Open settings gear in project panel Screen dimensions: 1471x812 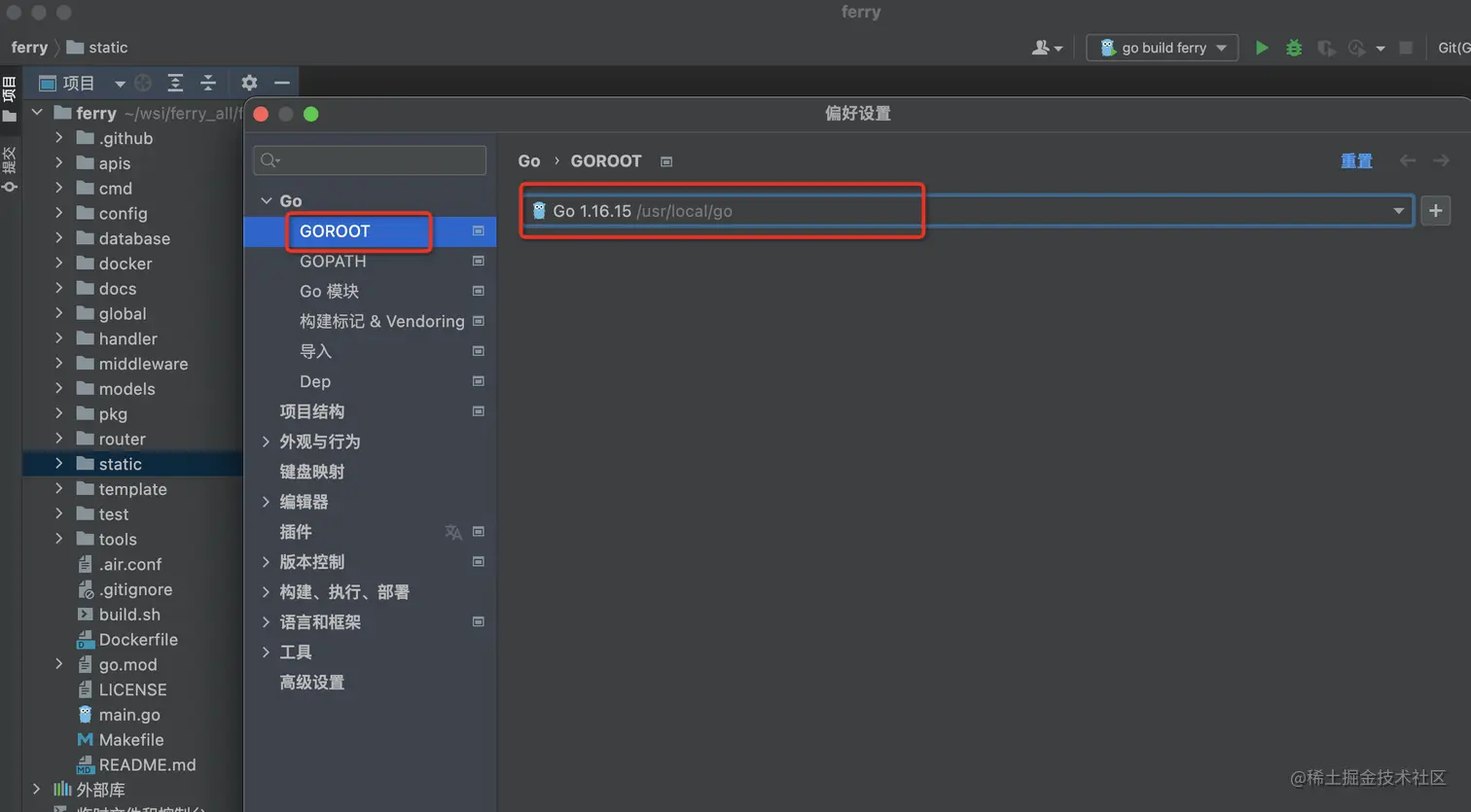pyautogui.click(x=249, y=83)
